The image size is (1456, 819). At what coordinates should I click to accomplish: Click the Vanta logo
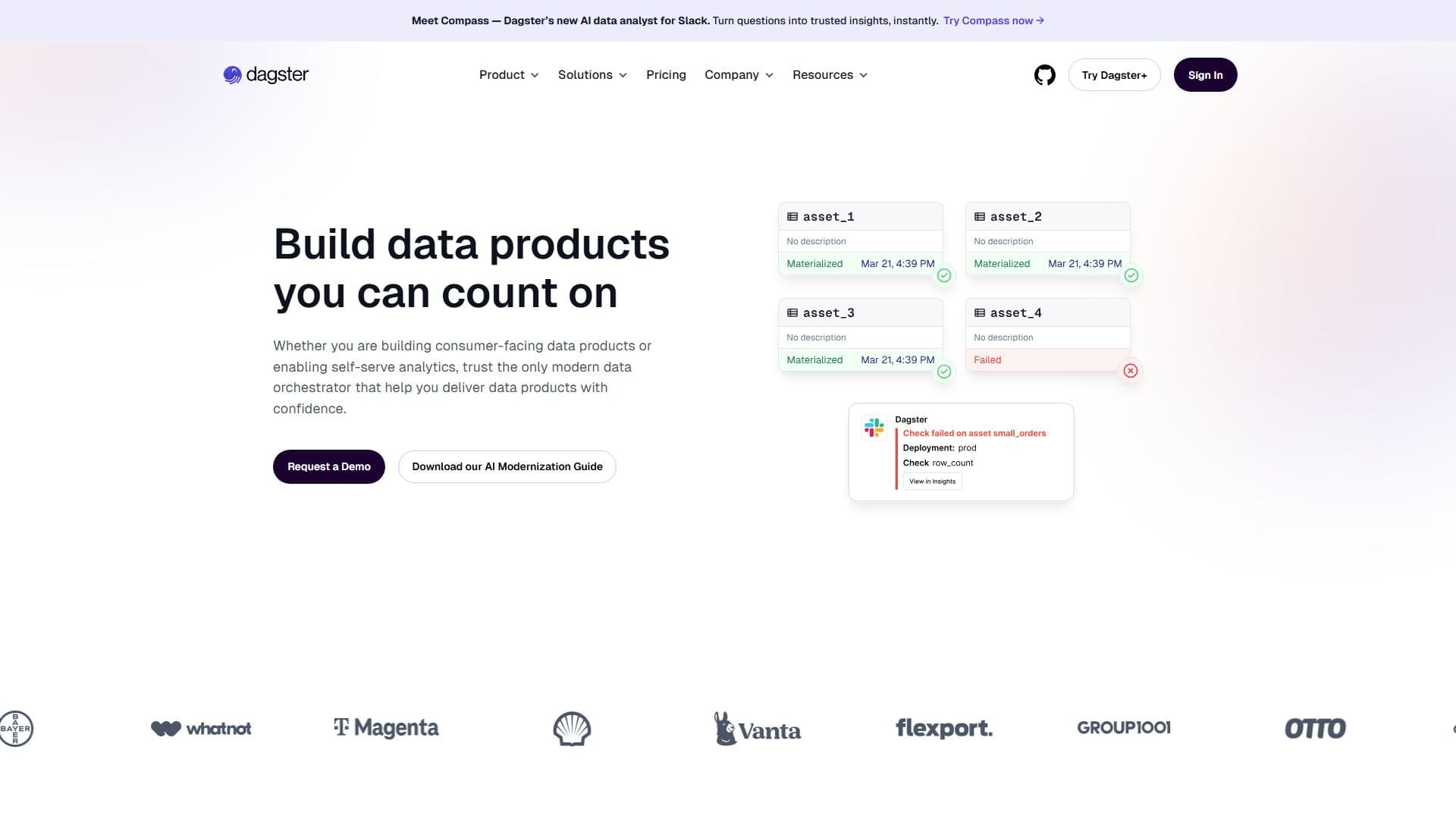[757, 729]
